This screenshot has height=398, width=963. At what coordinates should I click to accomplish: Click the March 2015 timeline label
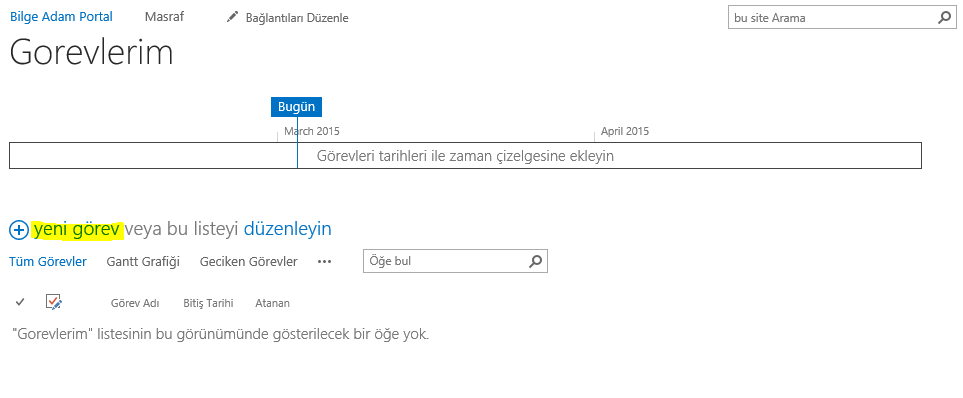coord(312,131)
